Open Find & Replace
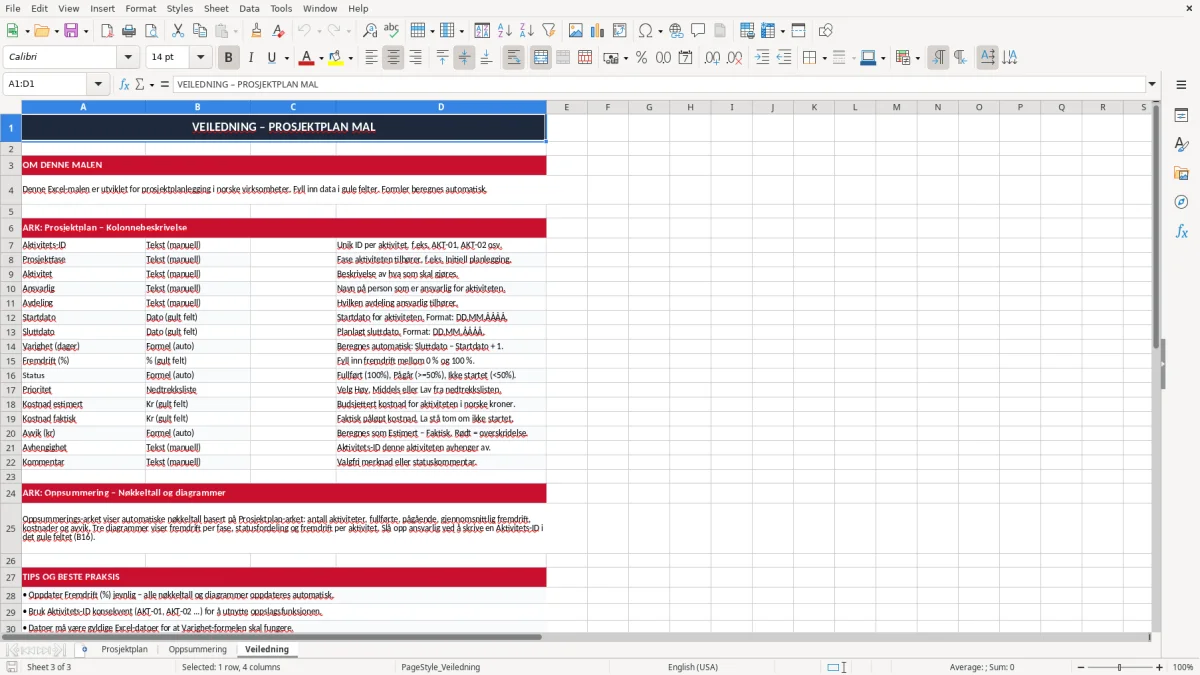The width and height of the screenshot is (1200, 675). 370,31
